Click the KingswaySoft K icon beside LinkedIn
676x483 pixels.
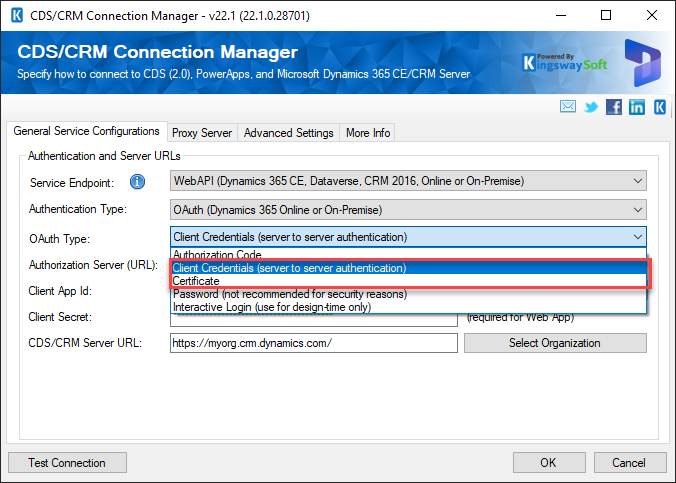[x=660, y=107]
